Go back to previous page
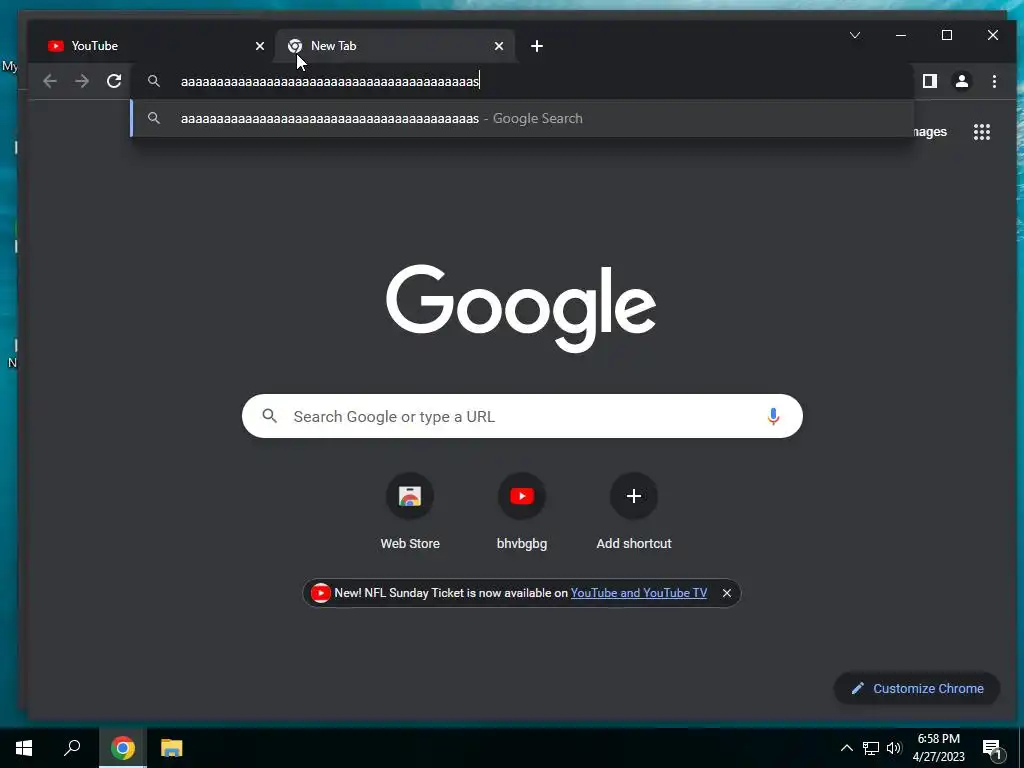 (x=50, y=81)
